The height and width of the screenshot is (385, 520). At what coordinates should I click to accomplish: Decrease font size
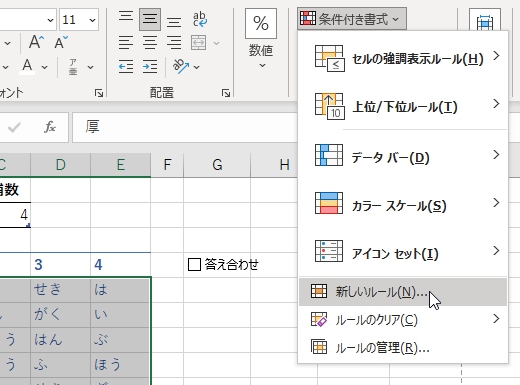pyautogui.click(x=61, y=42)
